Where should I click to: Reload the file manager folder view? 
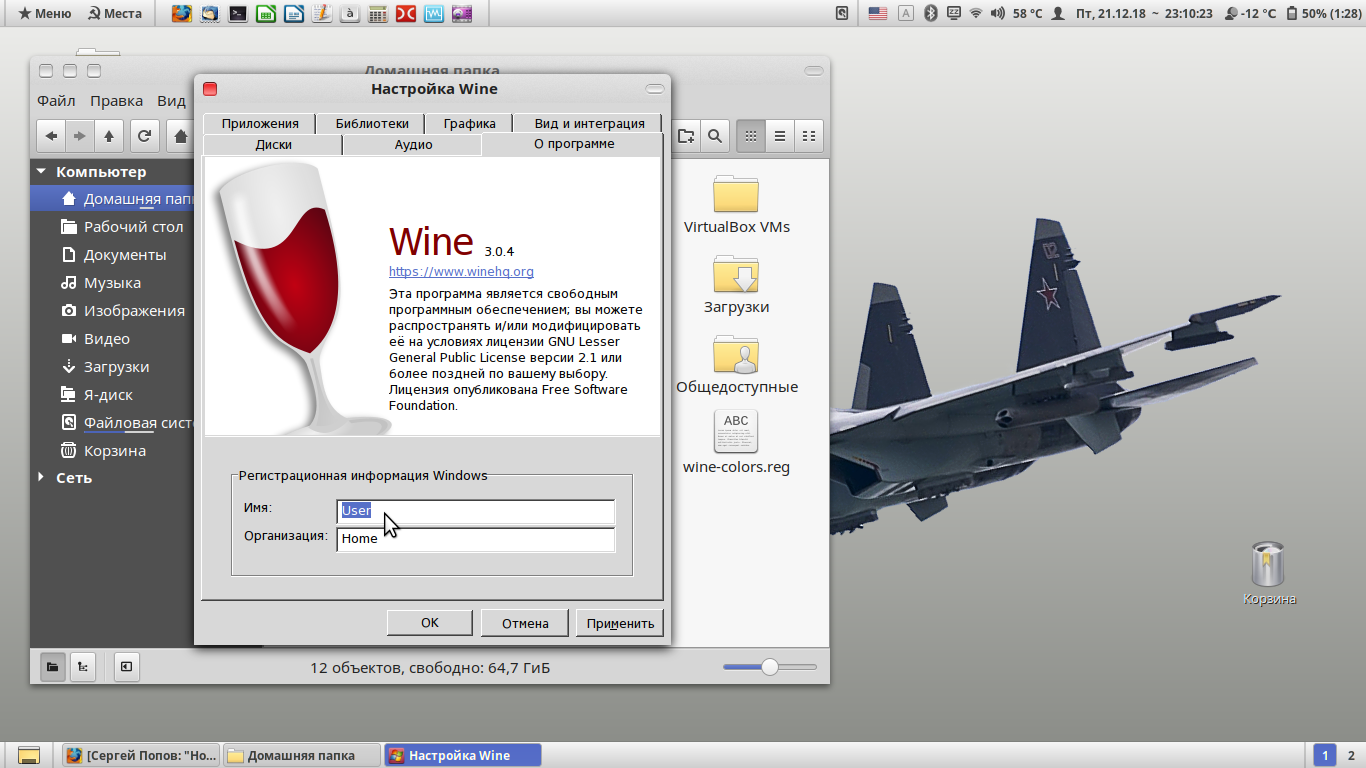click(x=144, y=136)
